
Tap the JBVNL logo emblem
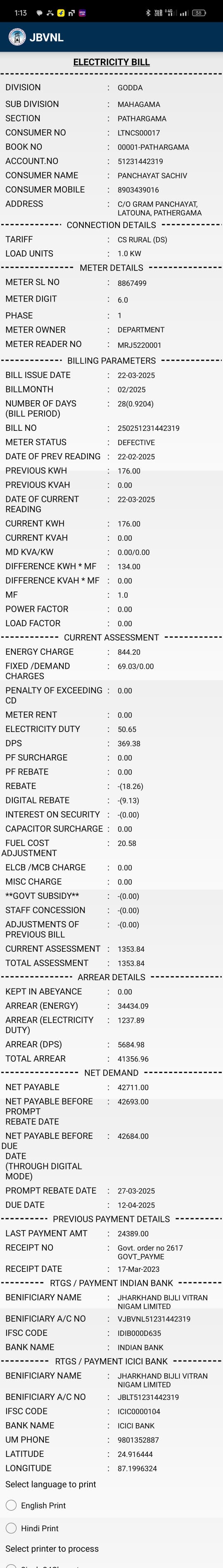coord(17,37)
